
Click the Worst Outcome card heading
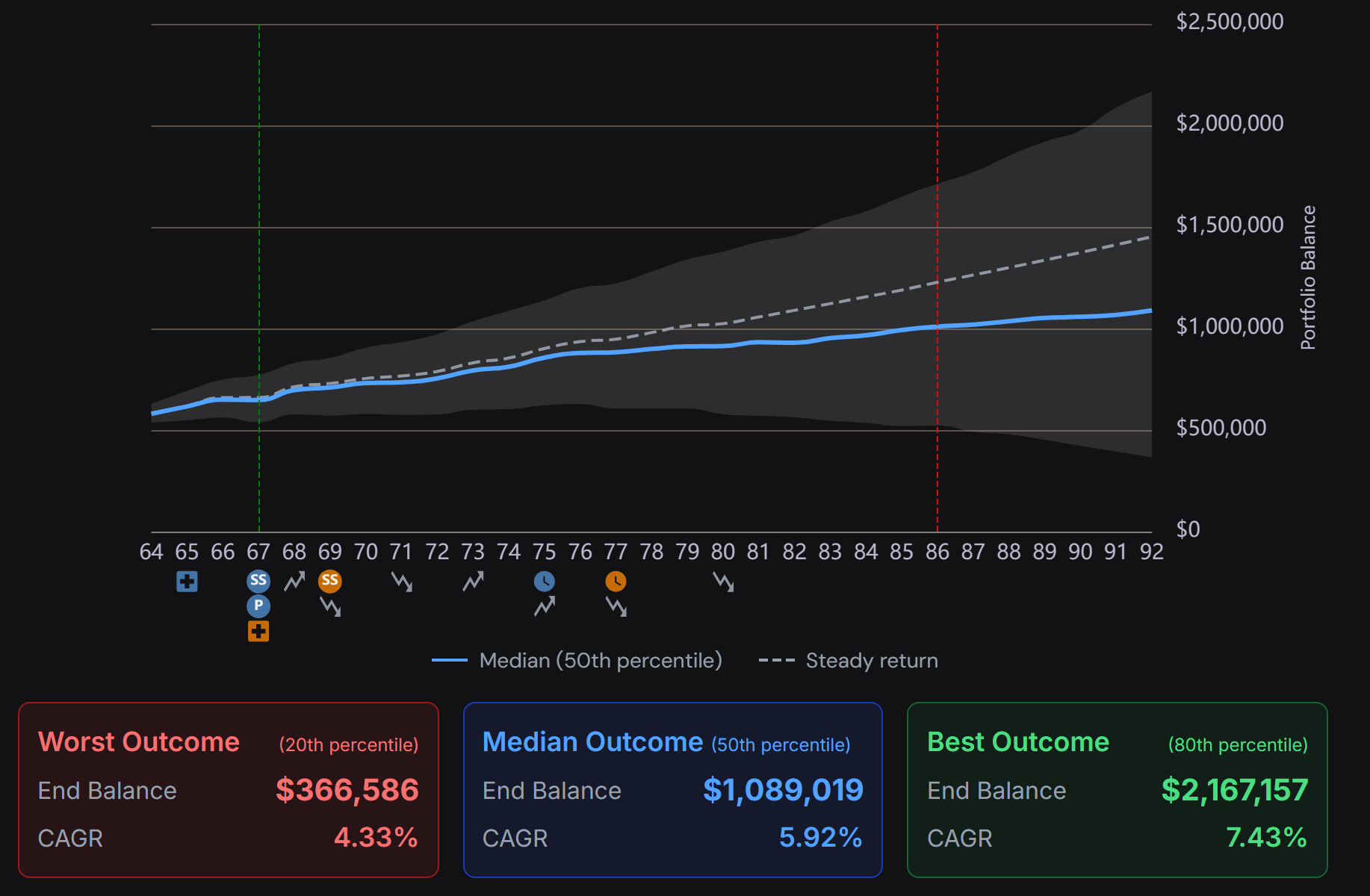click(139, 742)
